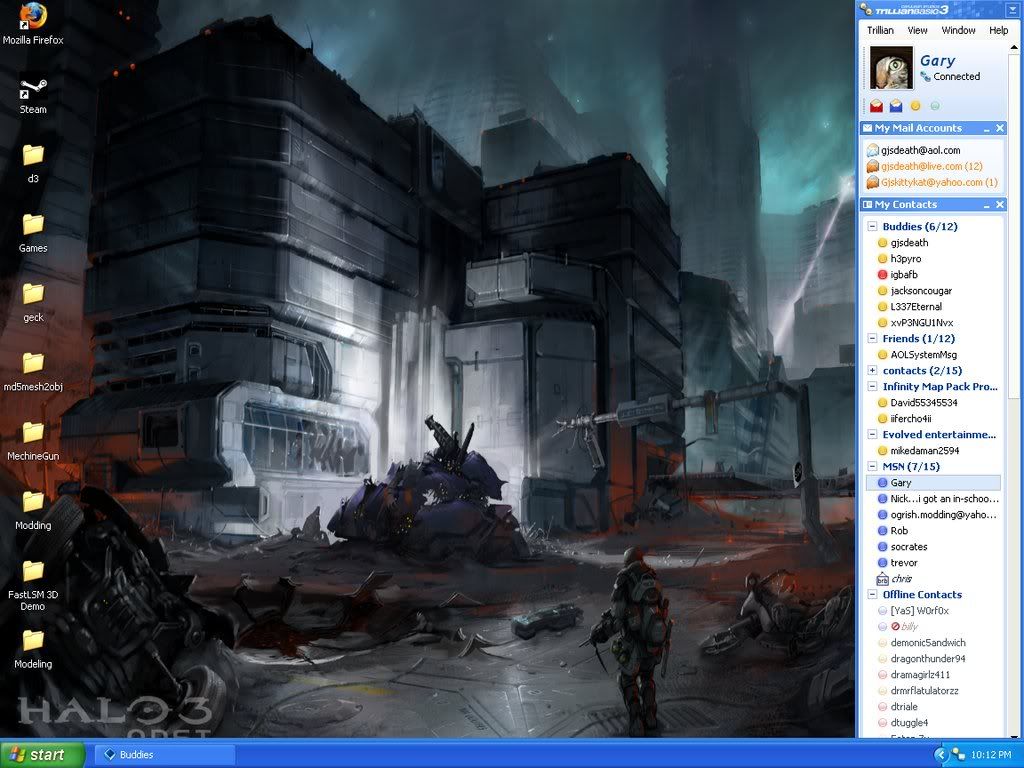Close the My Contacts panel
1024x768 pixels.
point(1000,205)
